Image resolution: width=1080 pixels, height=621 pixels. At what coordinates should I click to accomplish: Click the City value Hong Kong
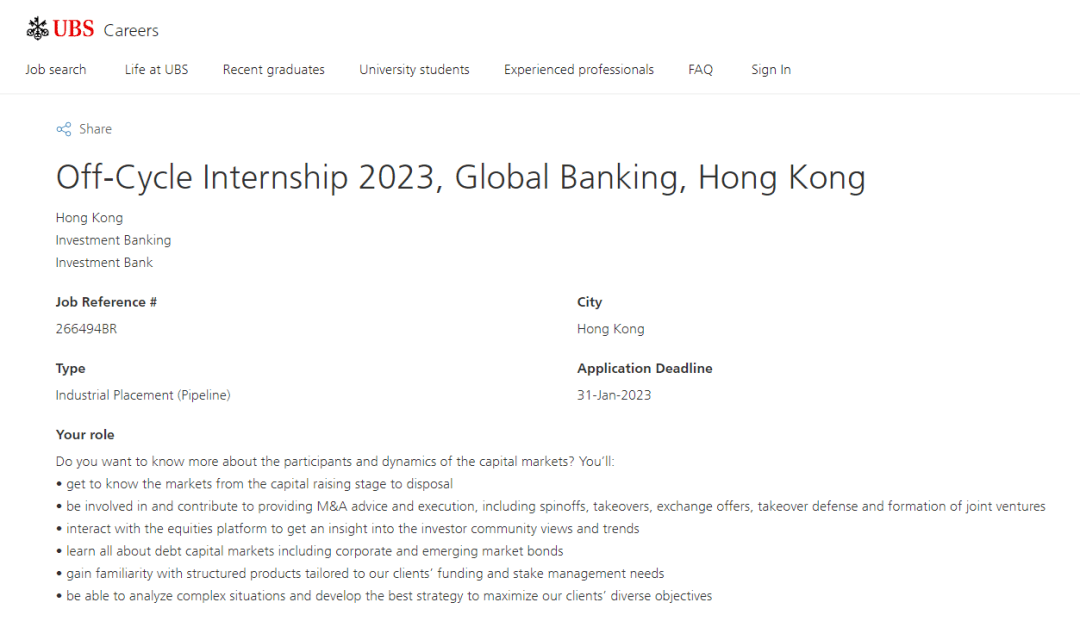coord(610,328)
